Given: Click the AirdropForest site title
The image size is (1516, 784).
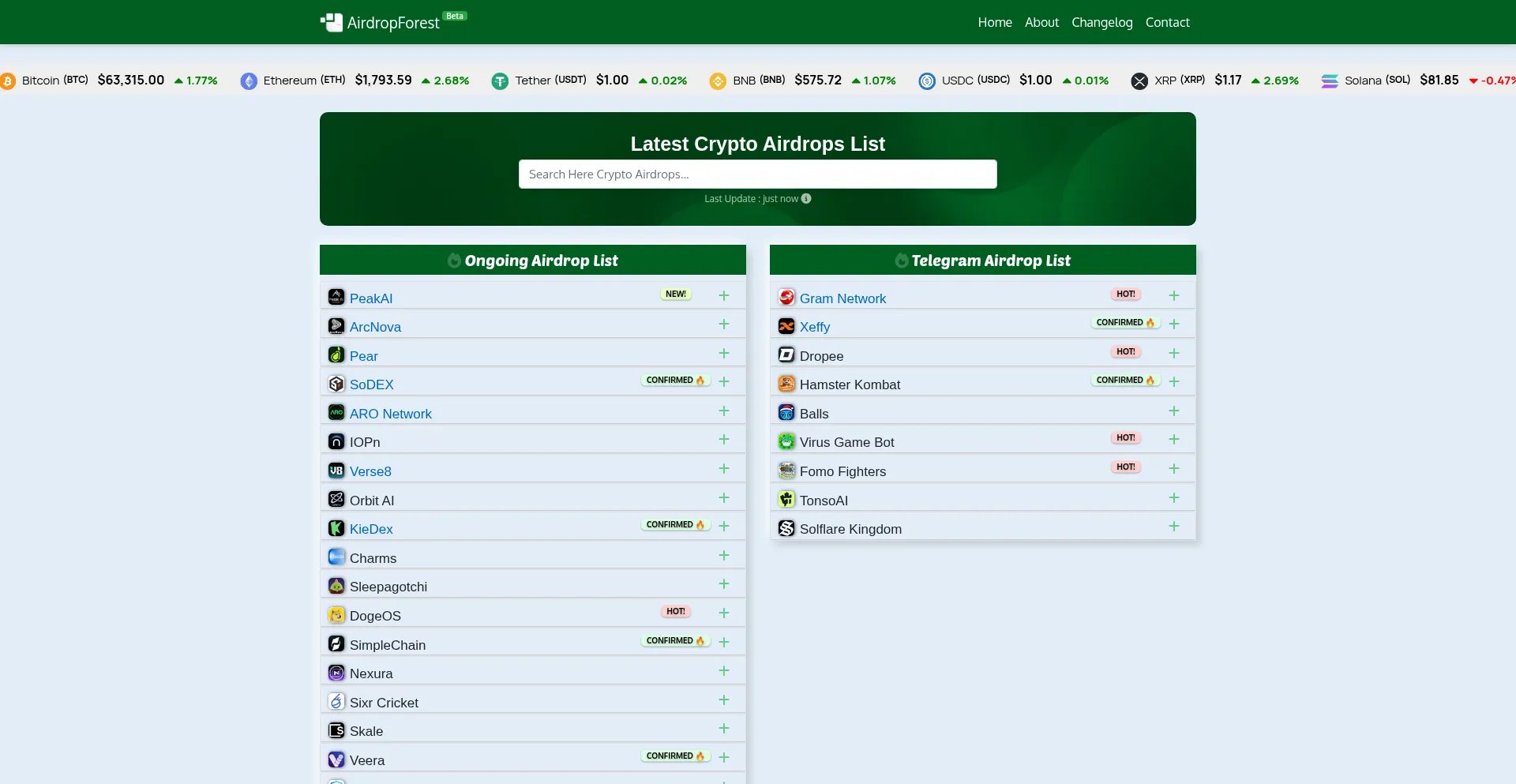Looking at the screenshot, I should click(393, 23).
